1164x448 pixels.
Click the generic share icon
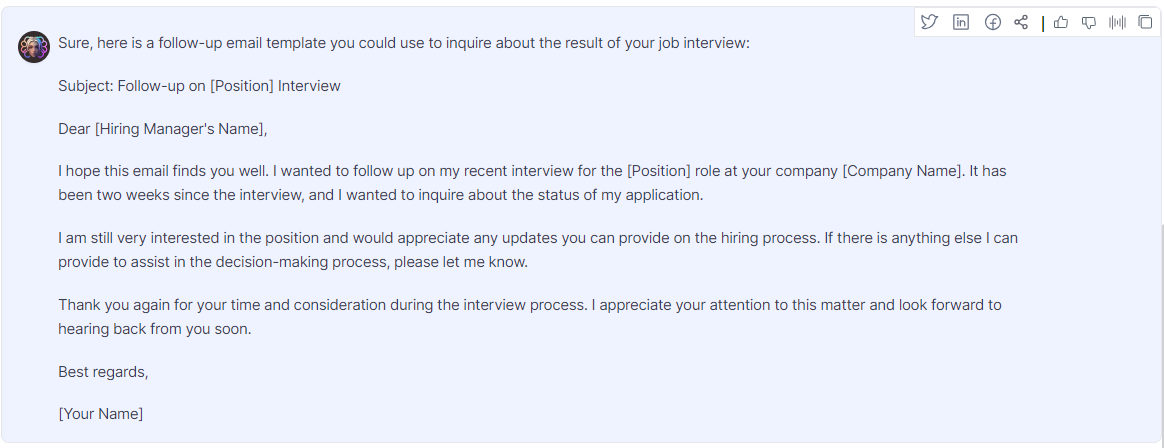coord(1021,22)
